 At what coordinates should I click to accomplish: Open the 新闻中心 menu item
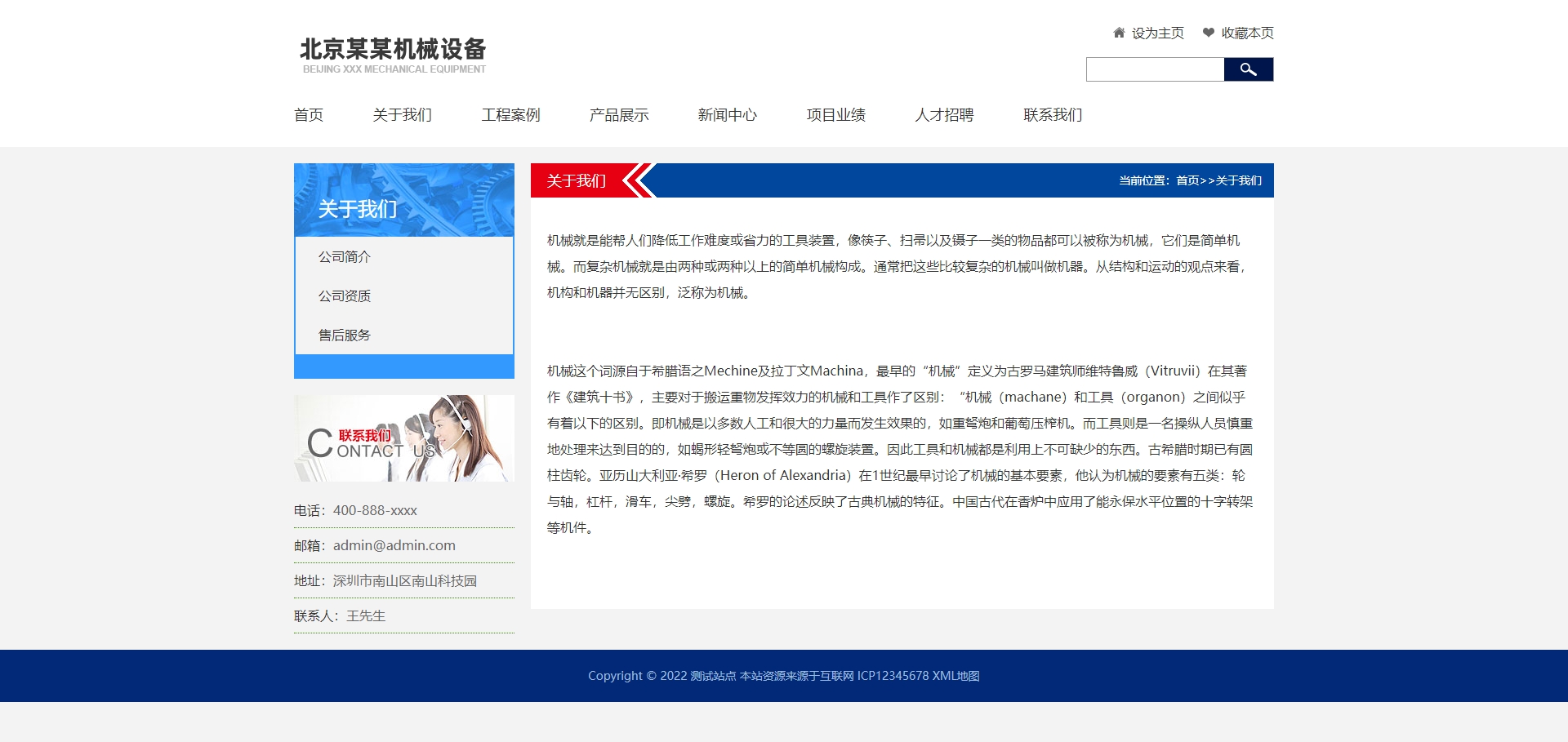[x=727, y=115]
